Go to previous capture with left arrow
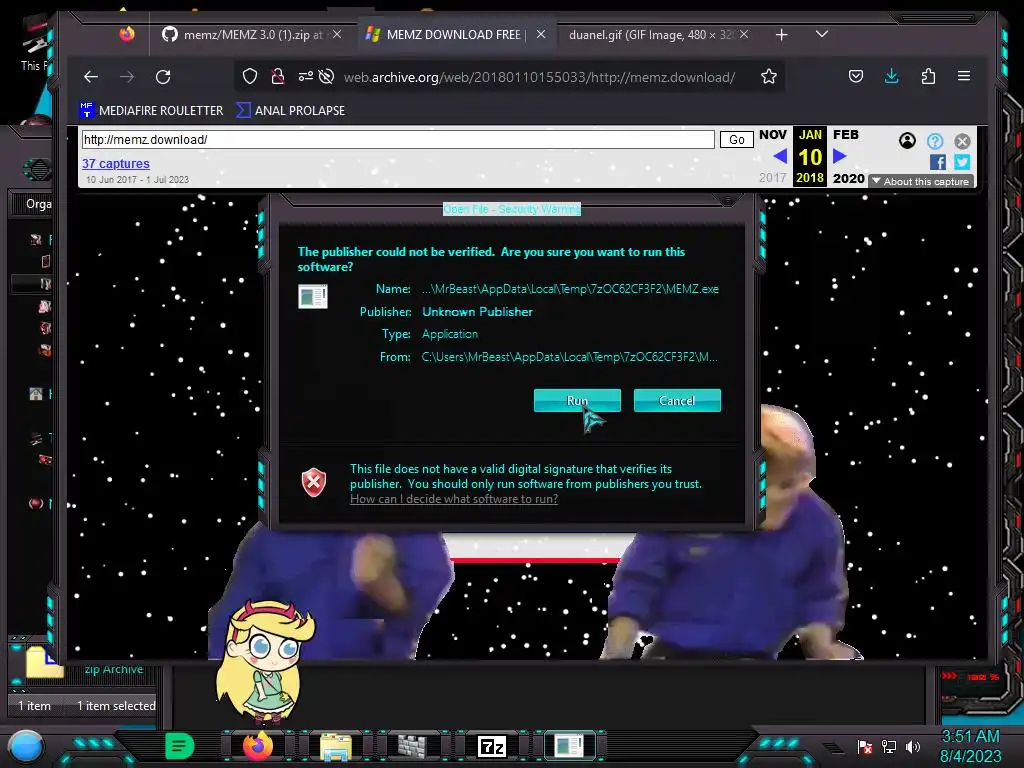Screen dimensions: 1024x768 coord(779,156)
